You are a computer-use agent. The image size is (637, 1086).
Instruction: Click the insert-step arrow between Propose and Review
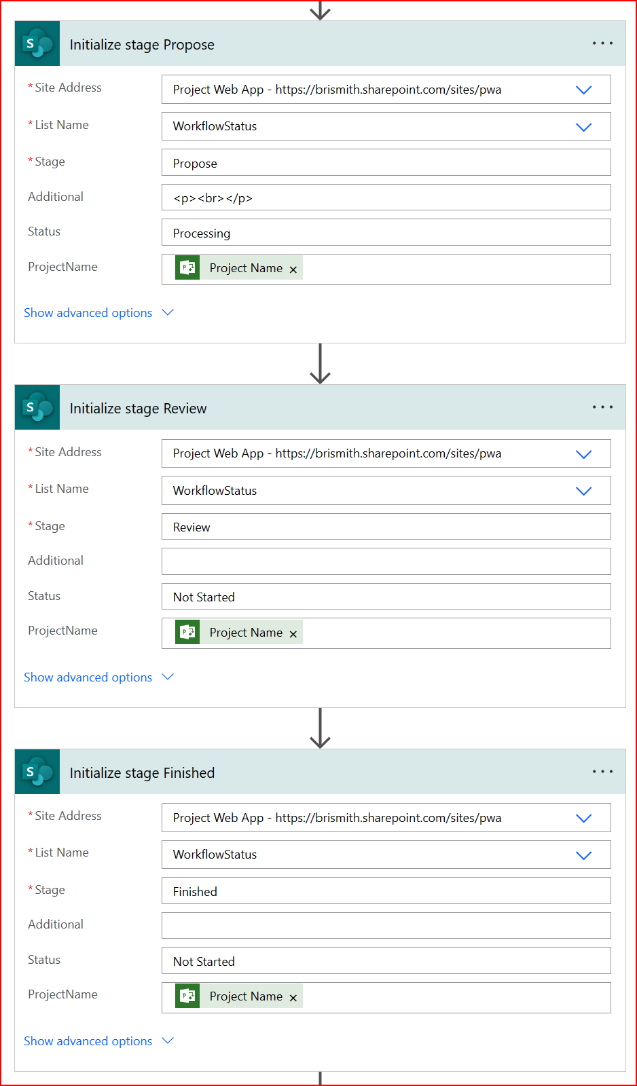[319, 364]
